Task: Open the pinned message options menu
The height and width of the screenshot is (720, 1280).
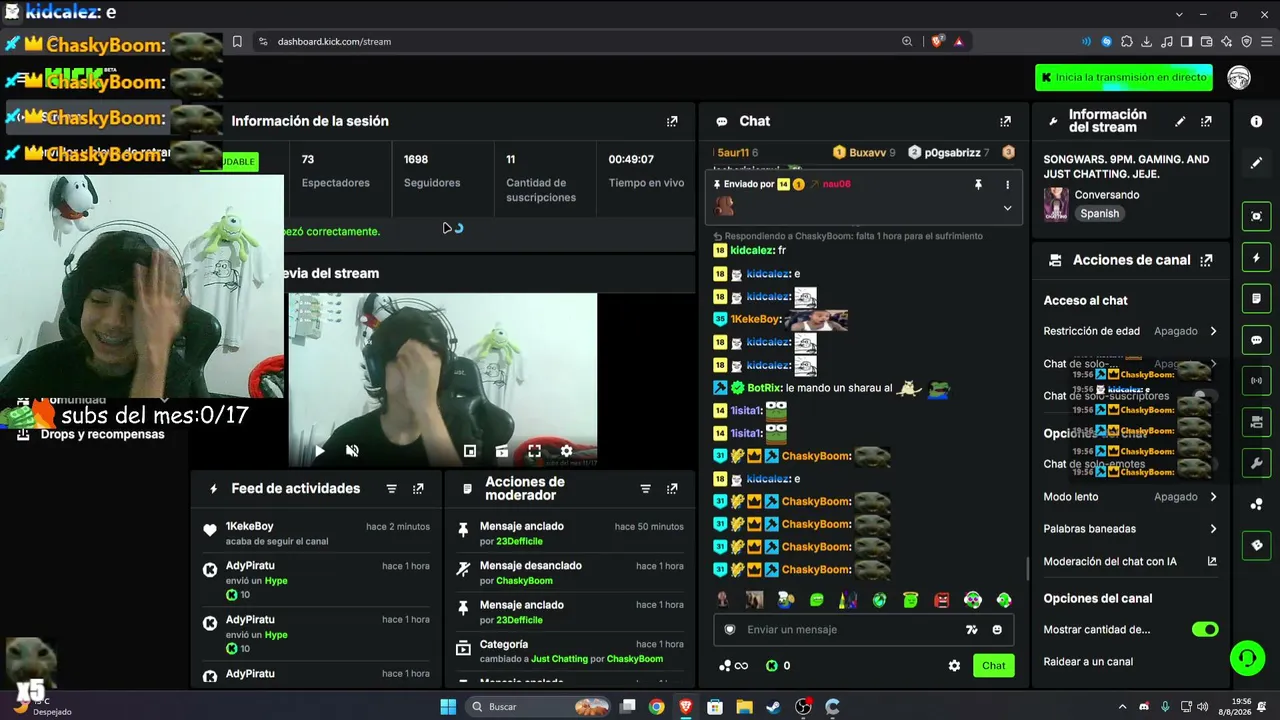Action: [1007, 185]
